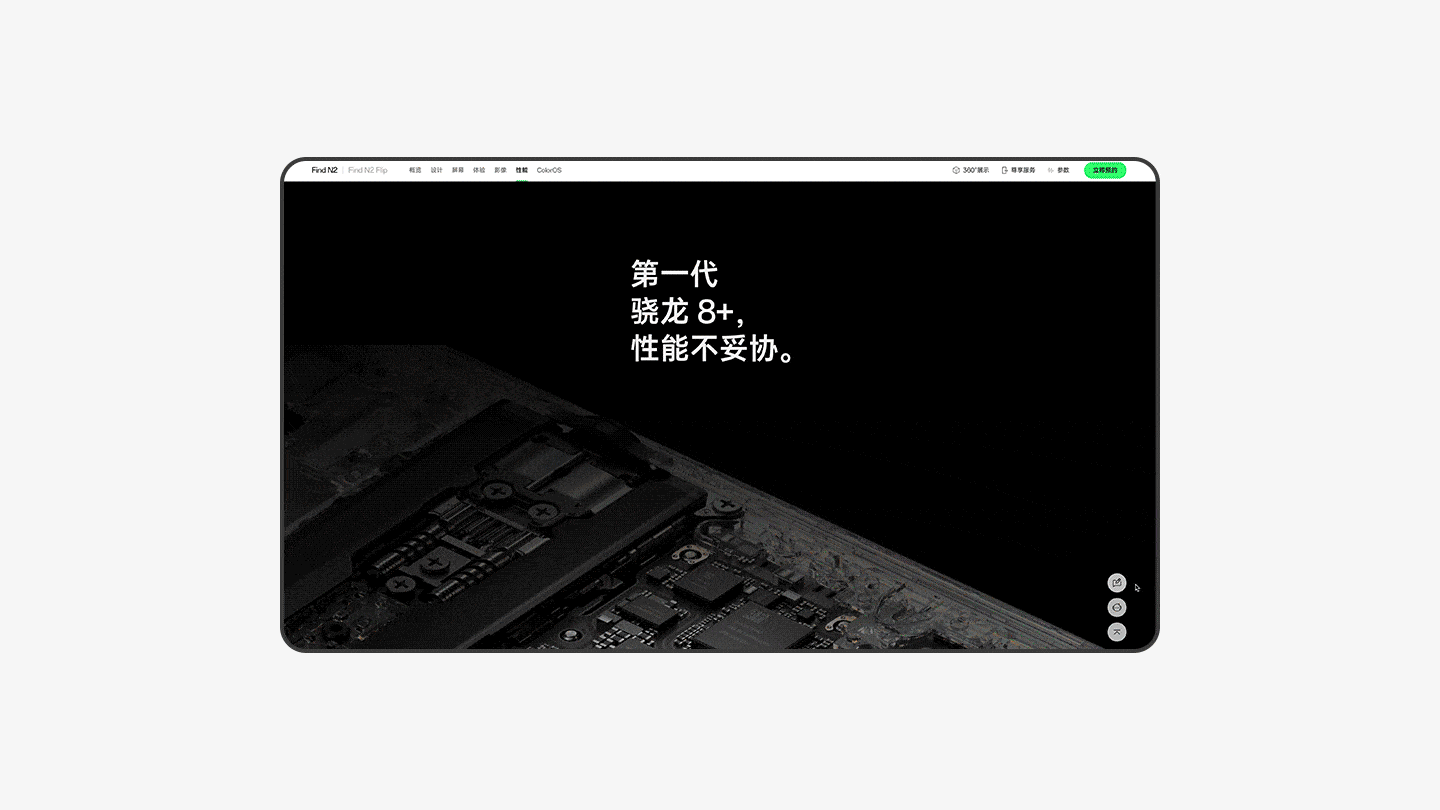Go to the 屏幕 screen tab

(x=458, y=170)
